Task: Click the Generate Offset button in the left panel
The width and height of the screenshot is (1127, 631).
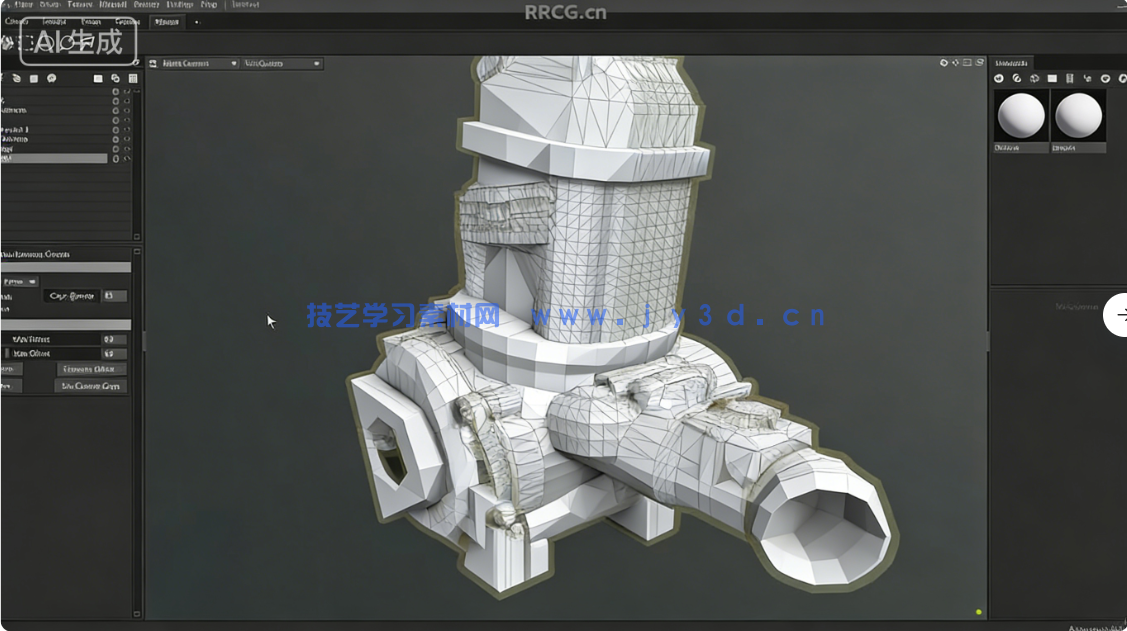Action: click(90, 368)
